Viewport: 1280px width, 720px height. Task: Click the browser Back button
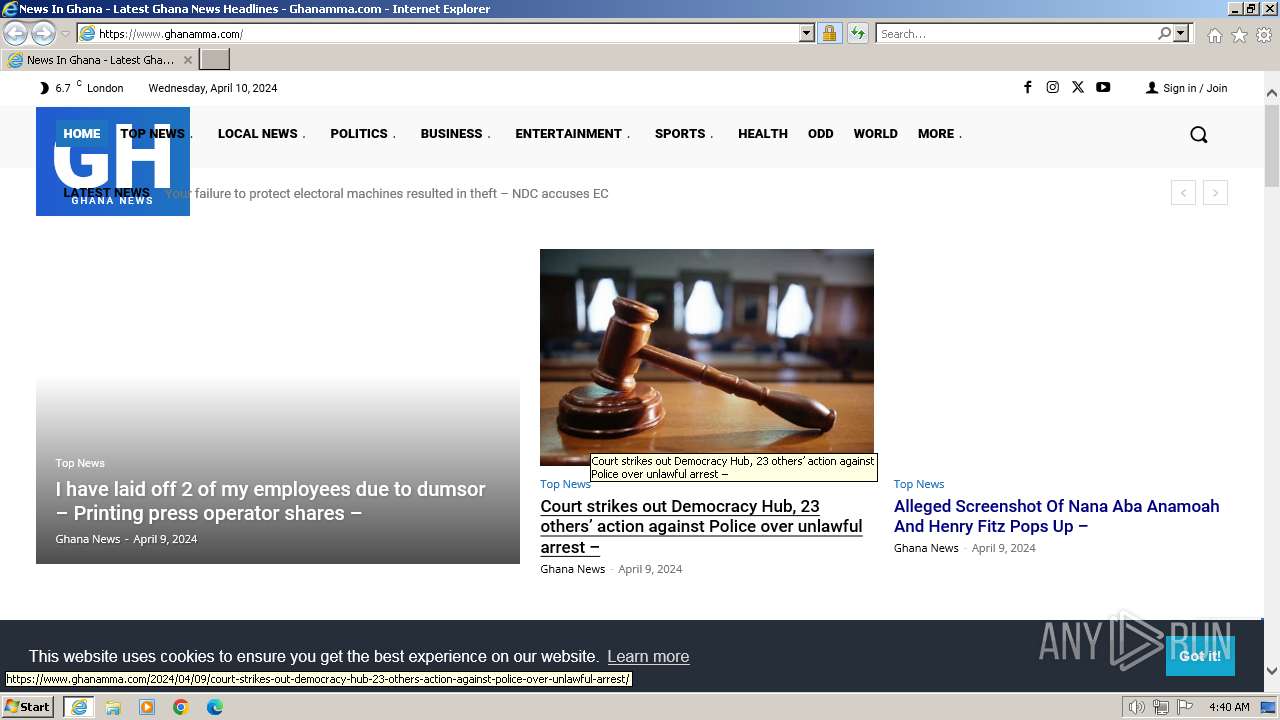click(x=15, y=33)
